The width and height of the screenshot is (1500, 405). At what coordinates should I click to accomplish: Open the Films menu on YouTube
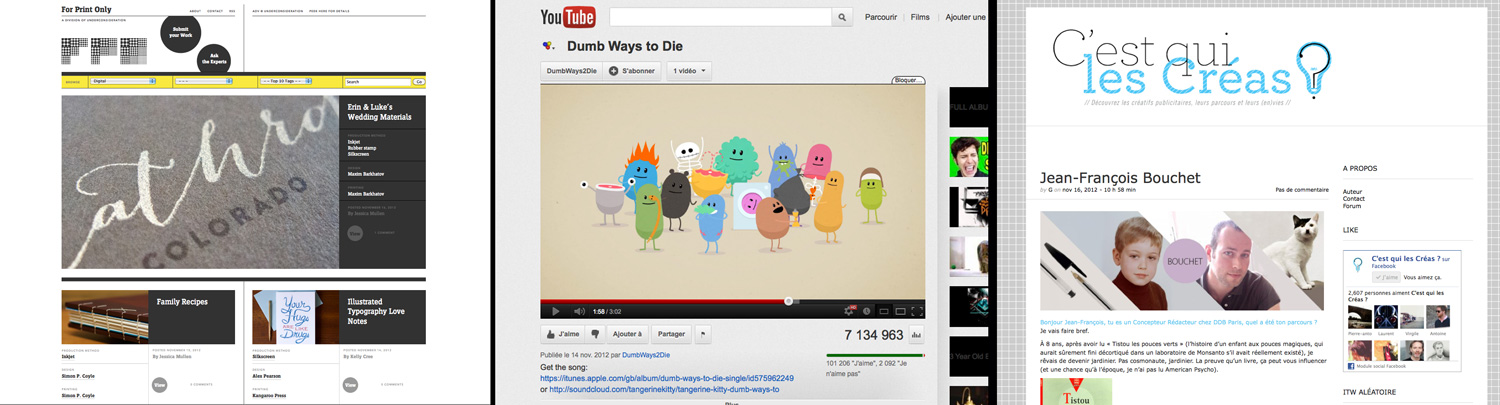920,17
